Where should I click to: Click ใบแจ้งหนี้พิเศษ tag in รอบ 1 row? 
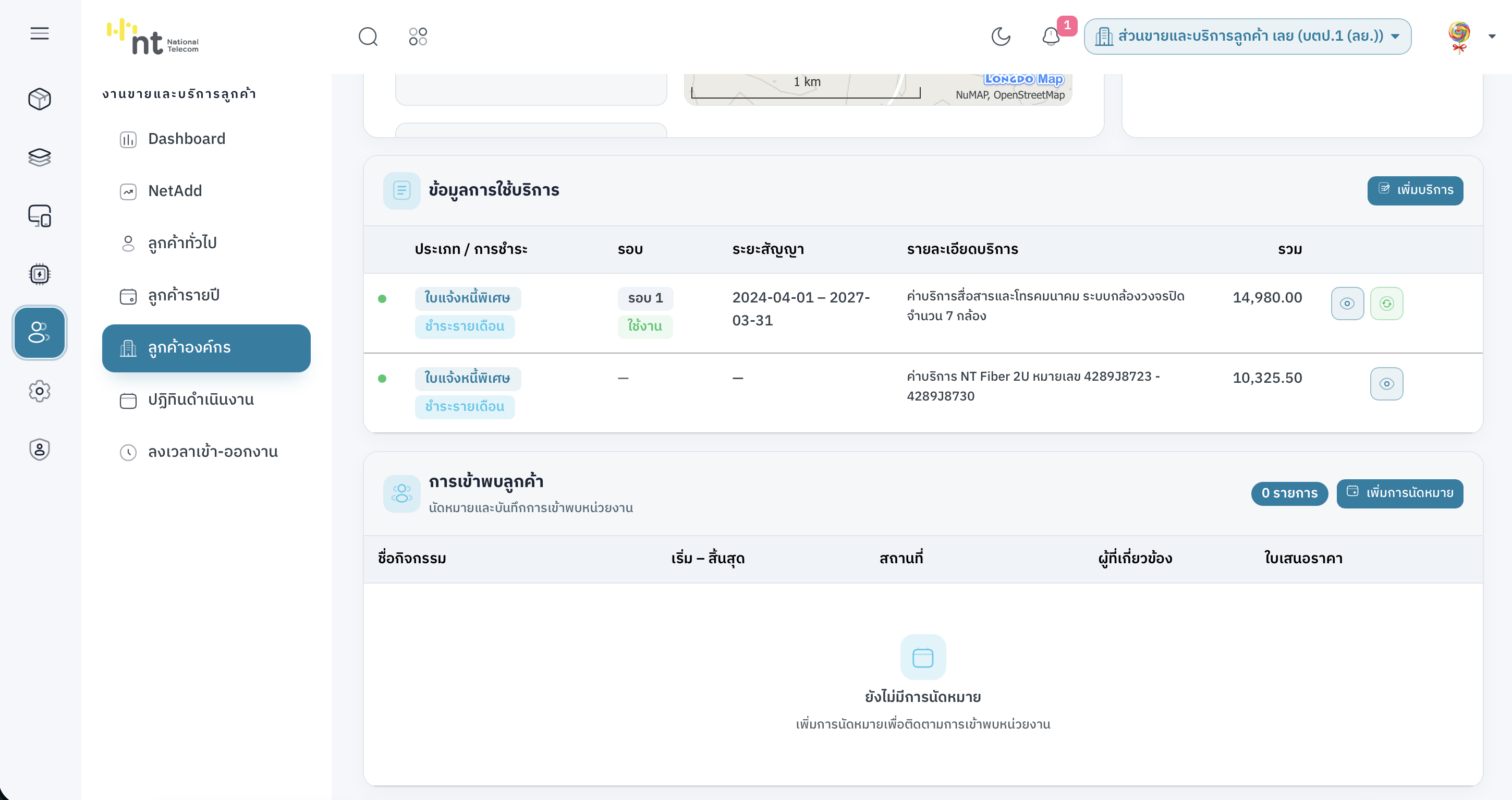click(468, 298)
